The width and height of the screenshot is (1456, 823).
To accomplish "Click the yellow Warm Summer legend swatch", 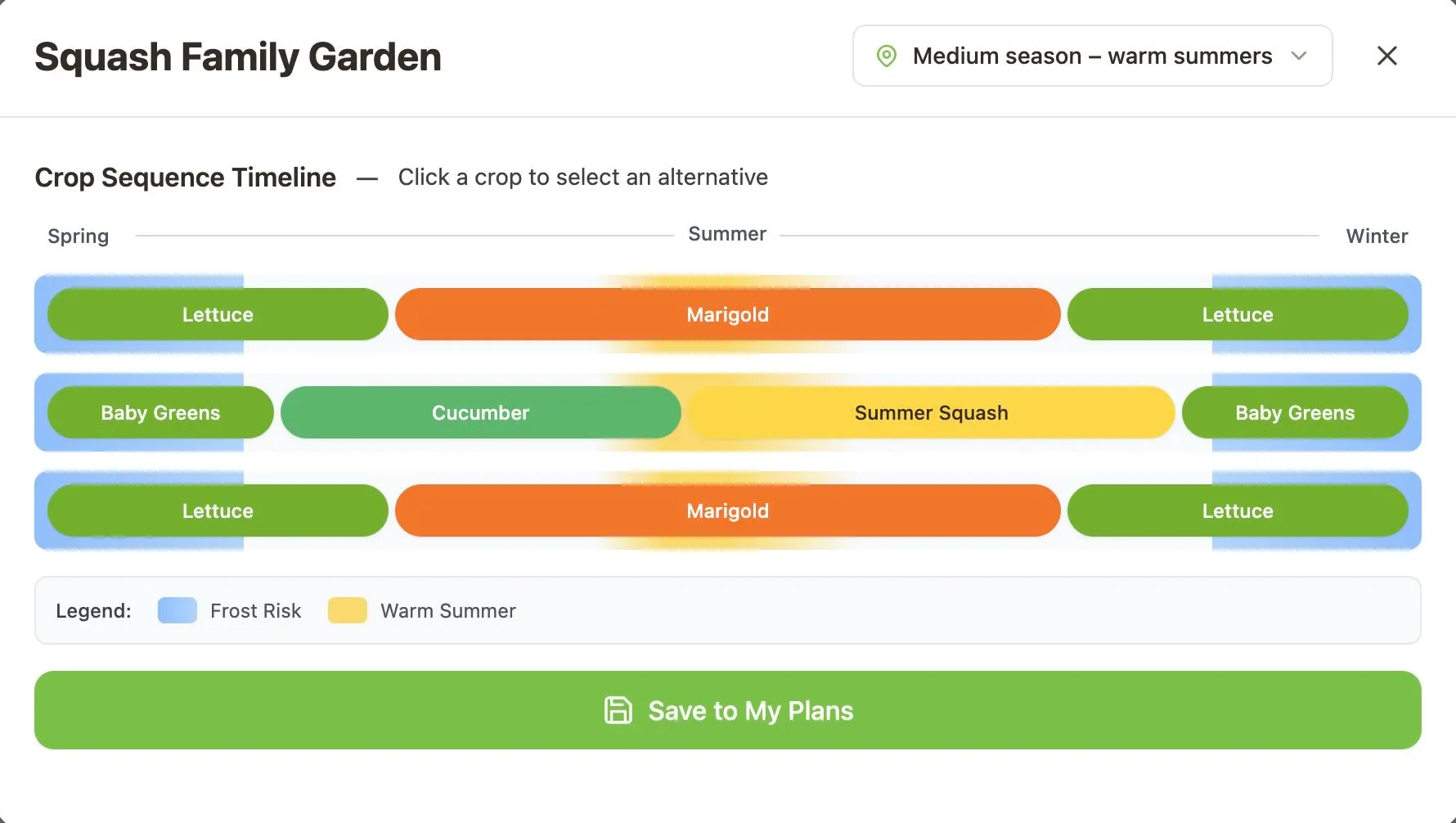I will 347,610.
